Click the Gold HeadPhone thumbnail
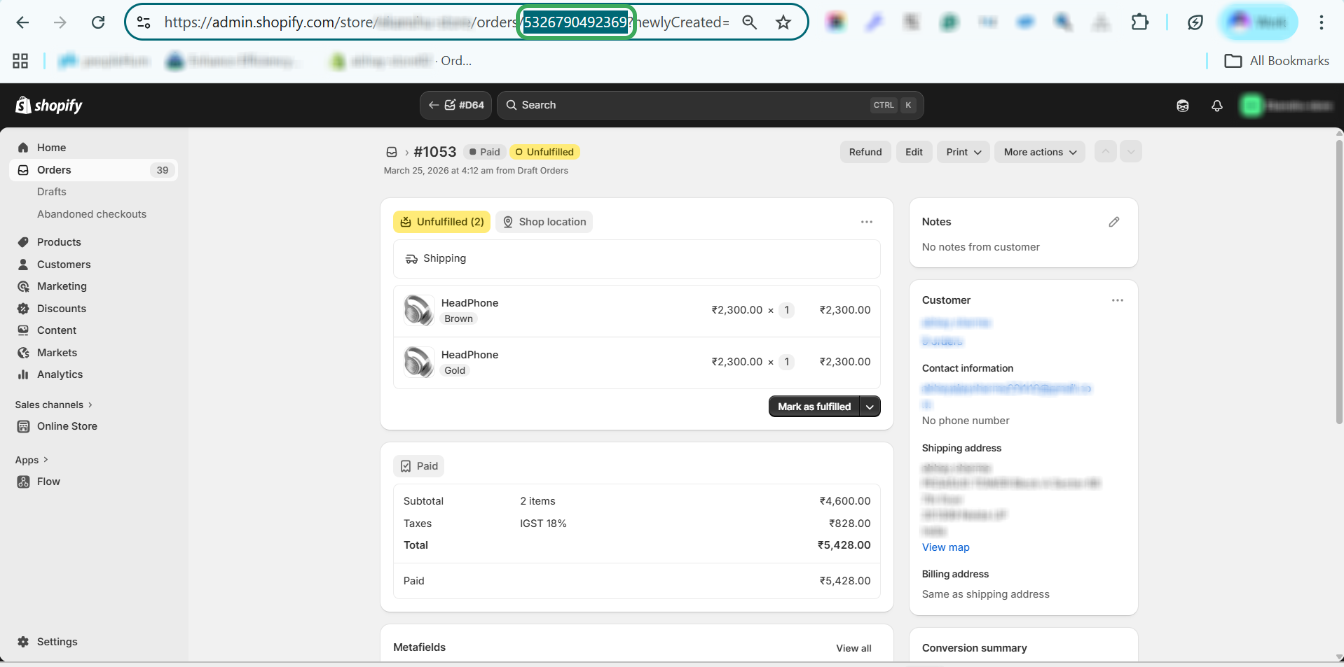 (418, 362)
